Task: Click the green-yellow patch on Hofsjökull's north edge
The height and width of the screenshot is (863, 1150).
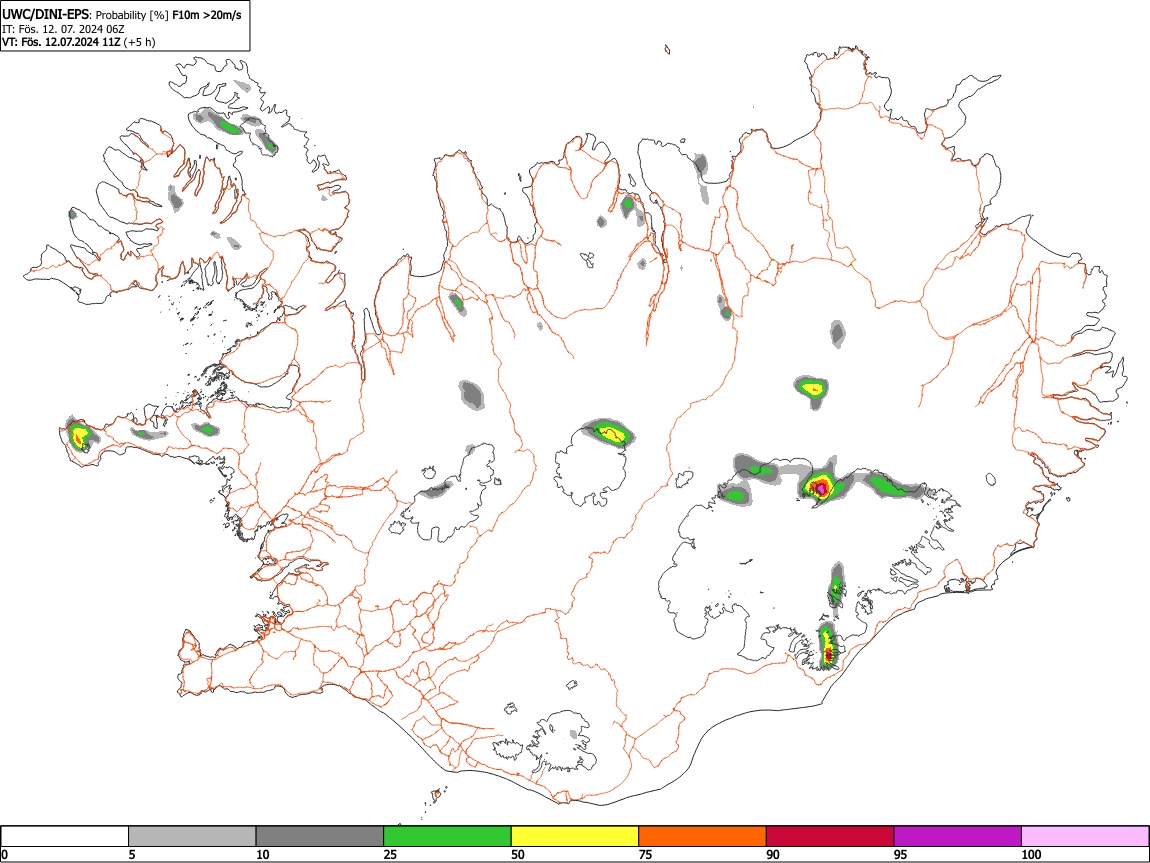Action: click(609, 433)
